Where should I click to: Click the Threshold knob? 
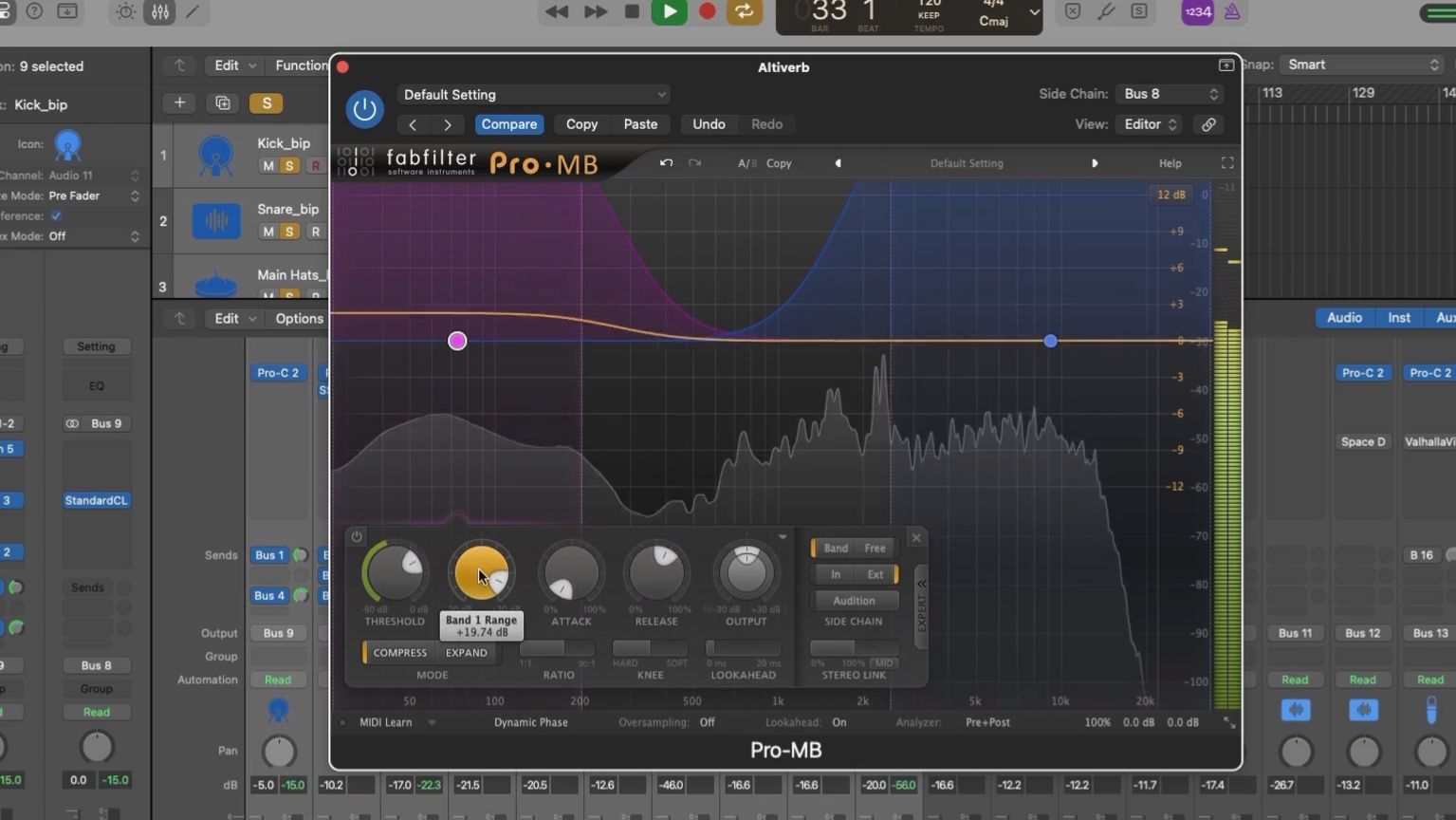point(395,572)
